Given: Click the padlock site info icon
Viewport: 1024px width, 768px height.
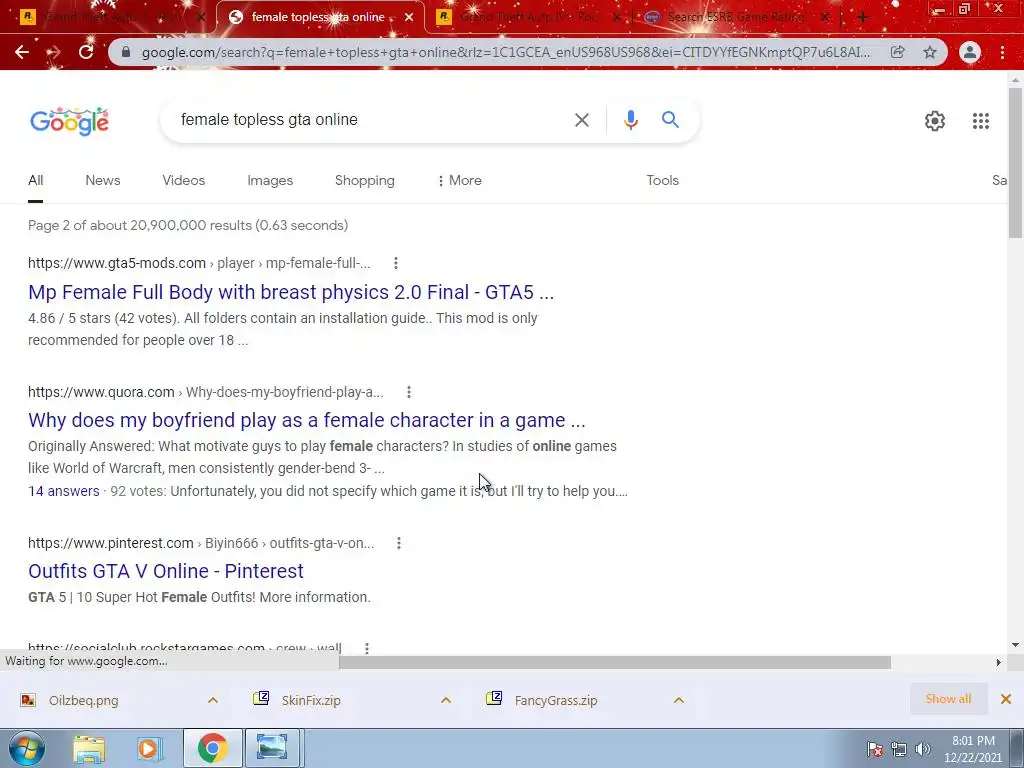Looking at the screenshot, I should pyautogui.click(x=126, y=52).
